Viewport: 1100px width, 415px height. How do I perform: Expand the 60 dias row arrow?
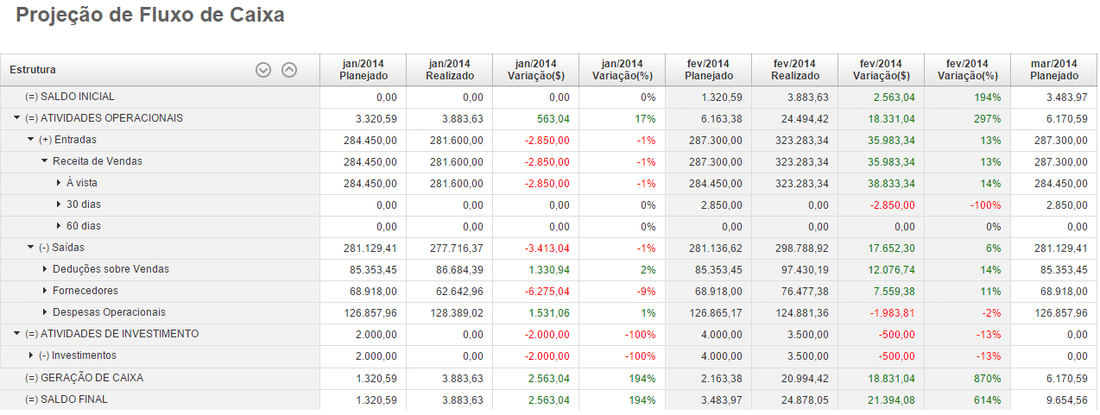(x=59, y=226)
